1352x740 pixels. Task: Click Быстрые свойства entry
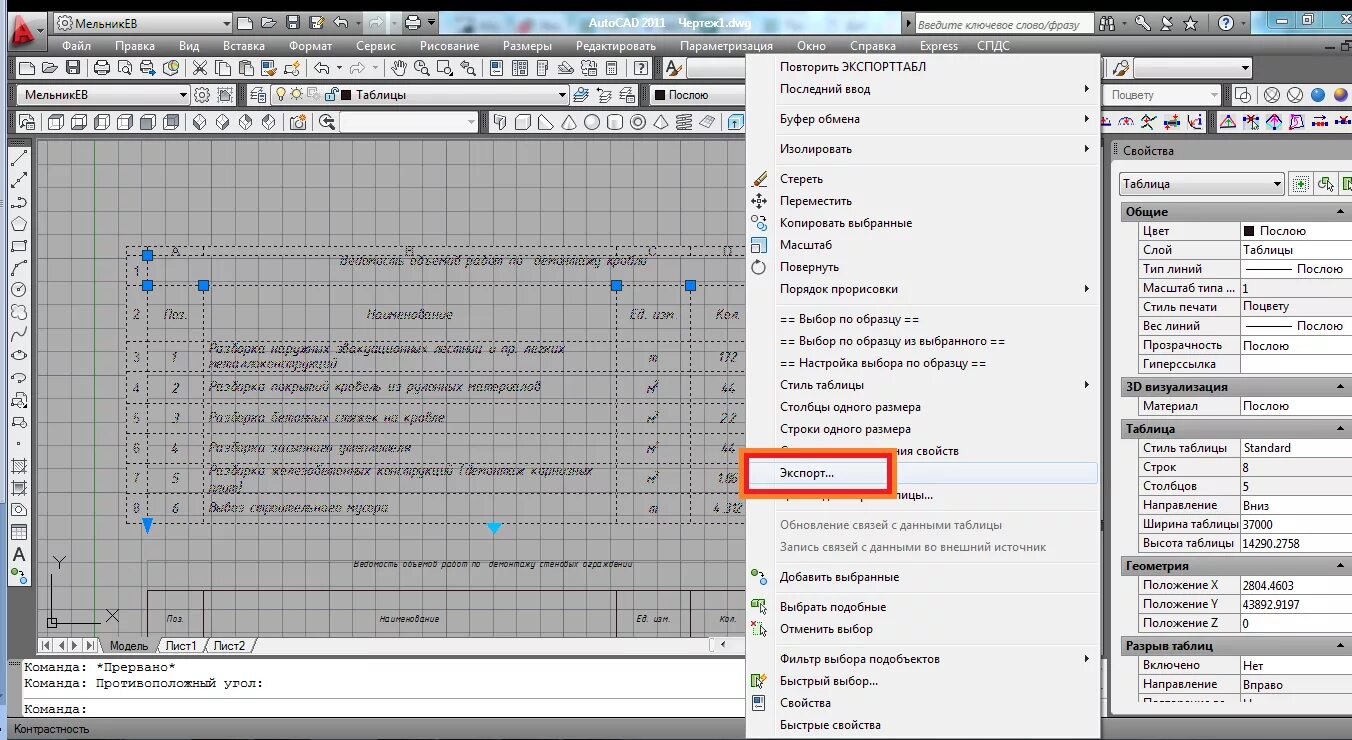click(x=922, y=725)
